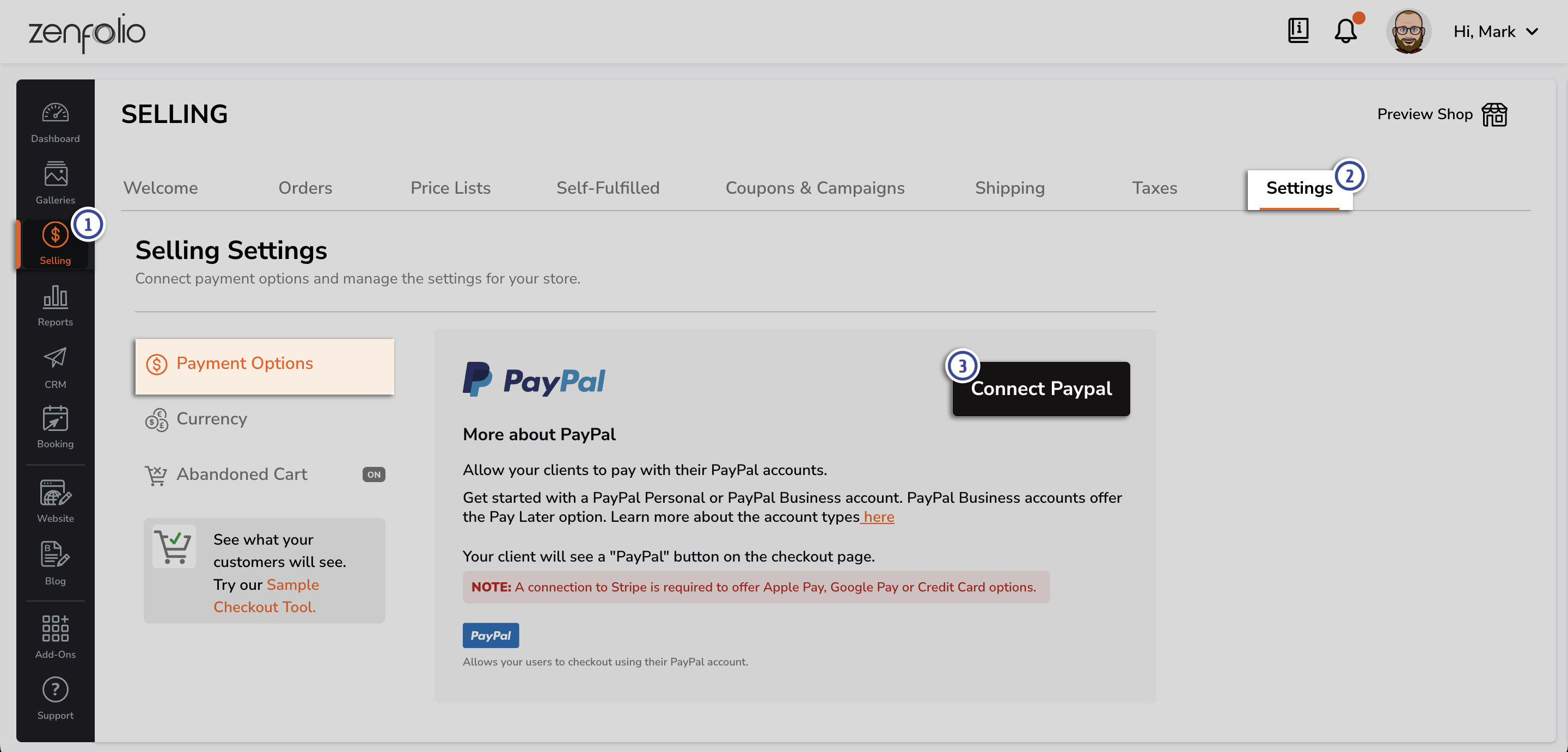Open Booking calendar icon in sidebar

55,419
